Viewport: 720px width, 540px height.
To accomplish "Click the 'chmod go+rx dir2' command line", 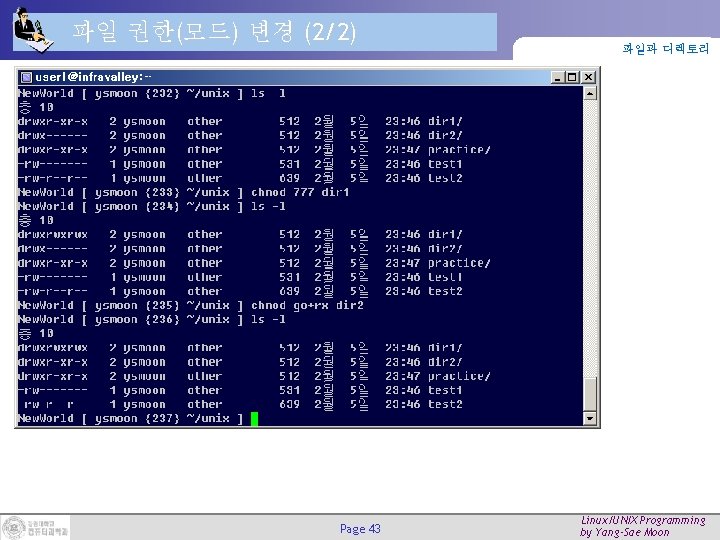I will [x=191, y=305].
